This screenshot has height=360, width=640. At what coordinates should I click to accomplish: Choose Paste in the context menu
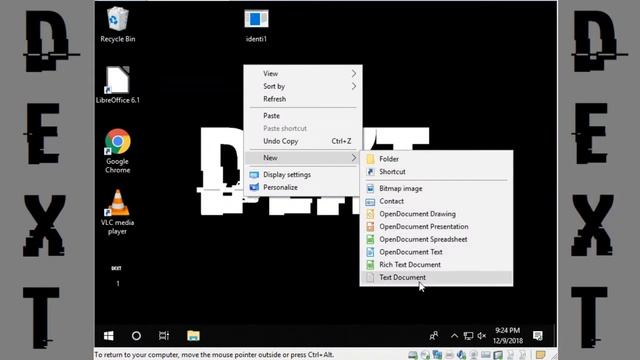[x=303, y=116]
